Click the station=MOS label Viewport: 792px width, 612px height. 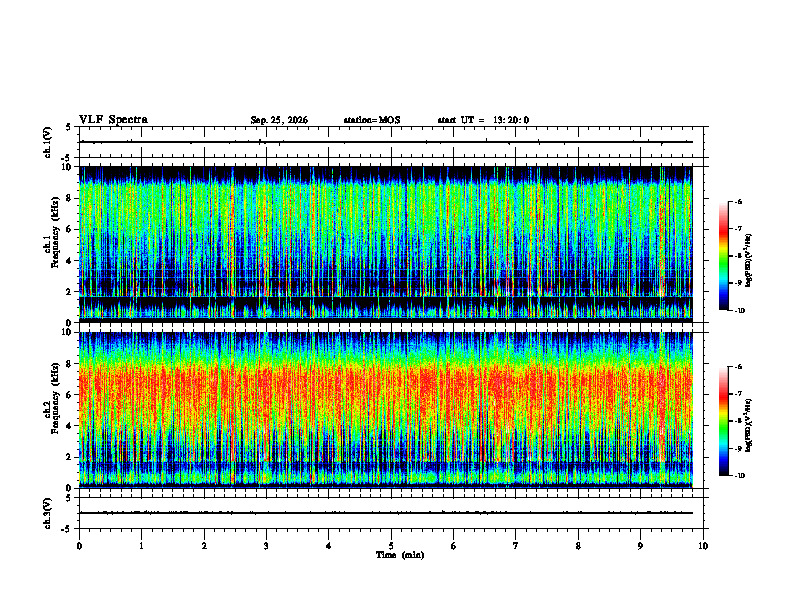372,120
